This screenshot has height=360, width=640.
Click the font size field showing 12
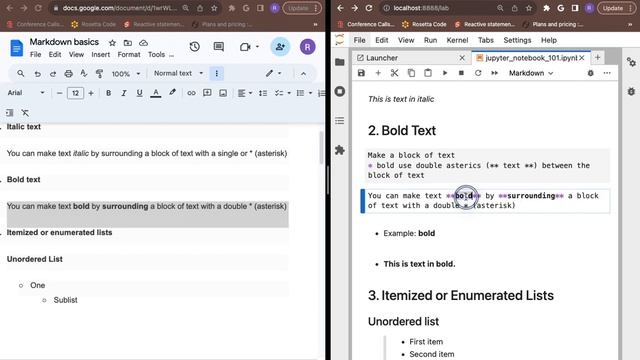(75, 93)
